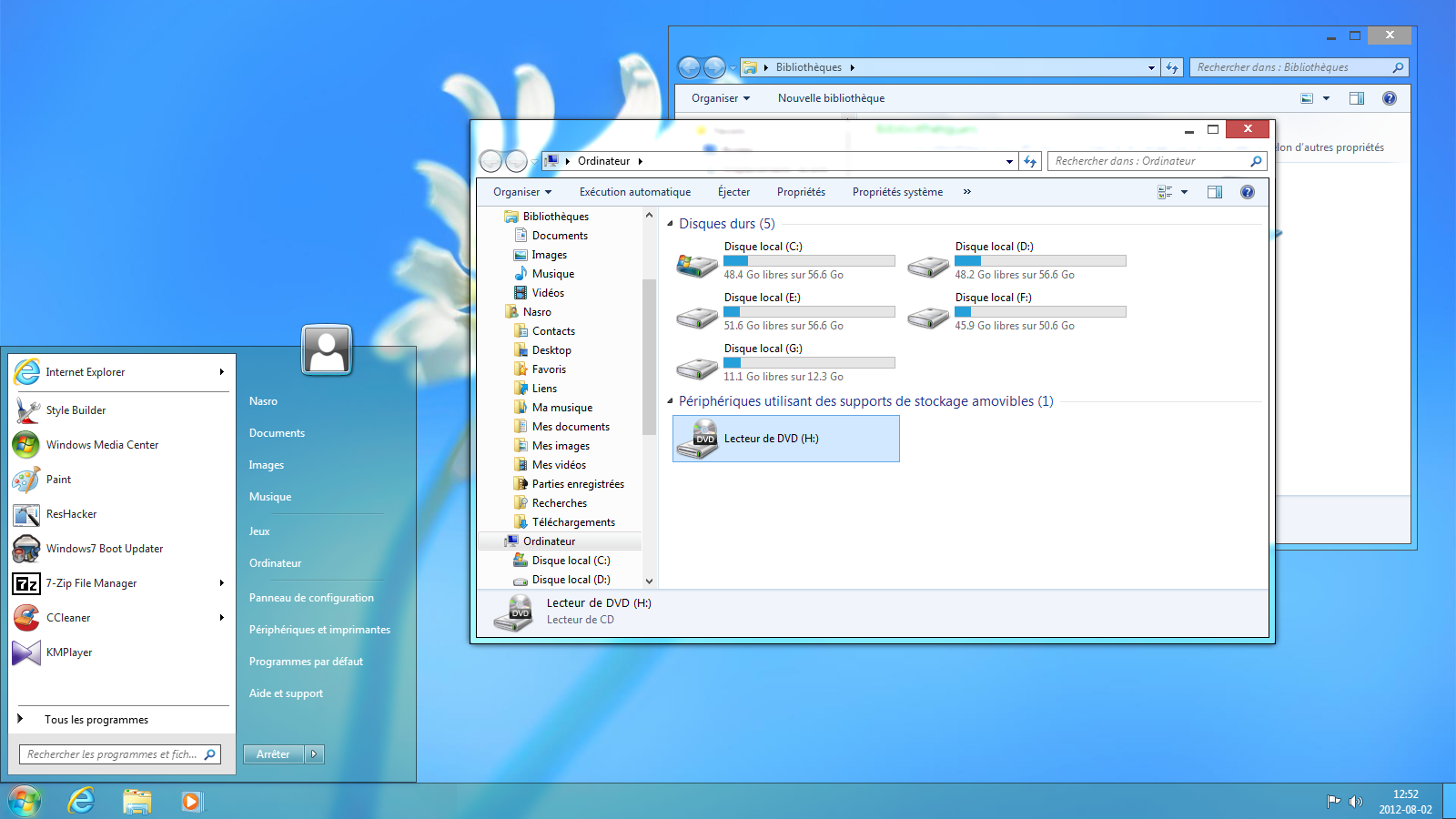Open Disque local (C:) drive icon
Screen dimensions: 1456x819
click(697, 265)
